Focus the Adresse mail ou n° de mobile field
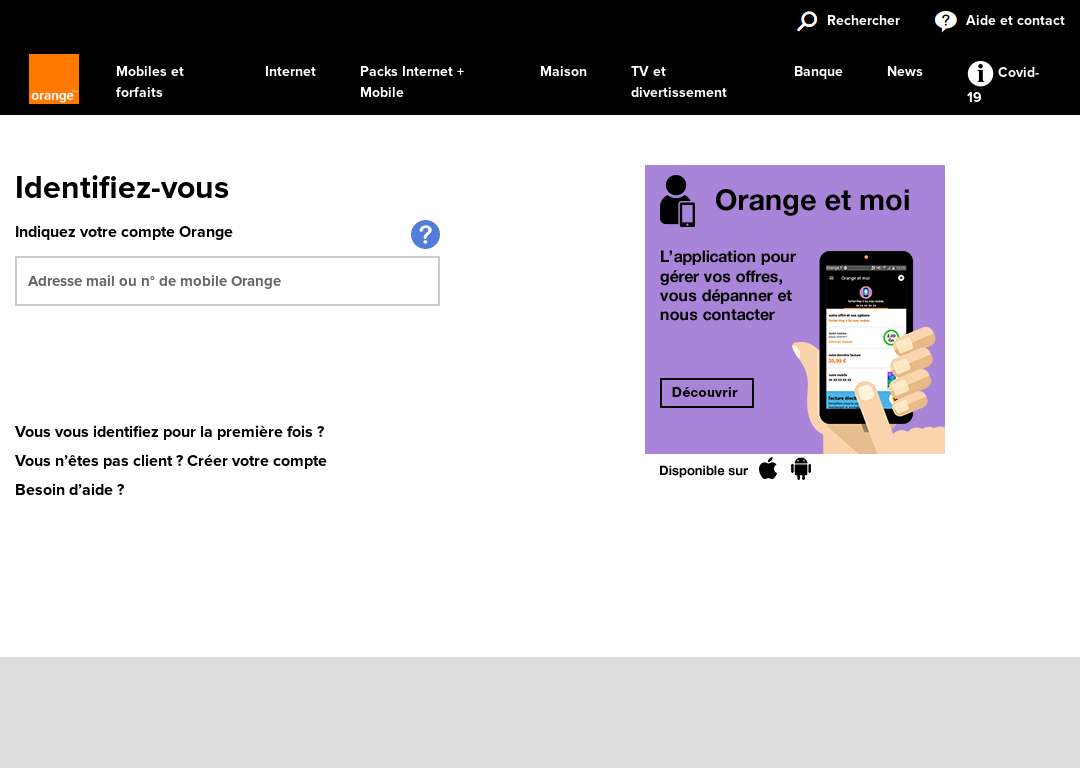Viewport: 1080px width, 768px height. (x=227, y=281)
